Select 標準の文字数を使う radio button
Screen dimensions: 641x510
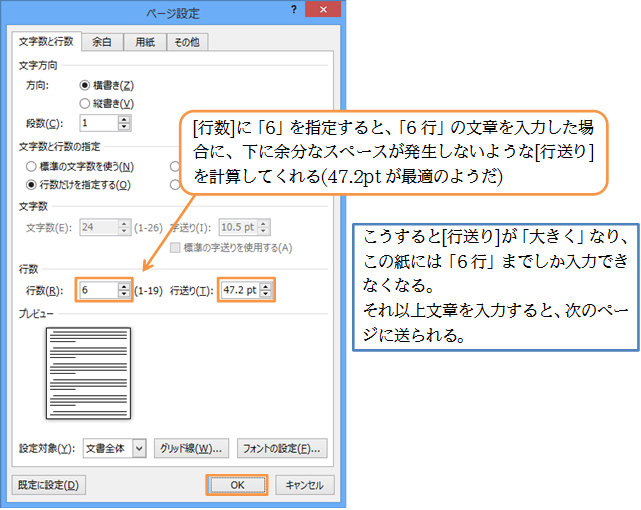click(x=31, y=167)
